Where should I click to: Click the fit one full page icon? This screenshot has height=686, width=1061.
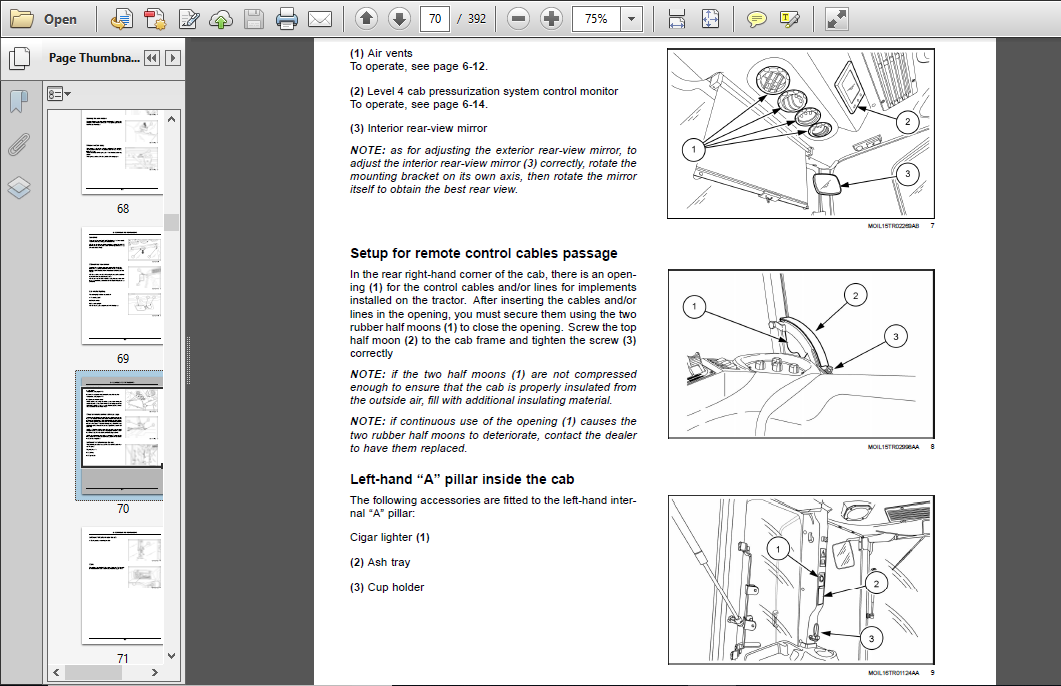coord(710,19)
